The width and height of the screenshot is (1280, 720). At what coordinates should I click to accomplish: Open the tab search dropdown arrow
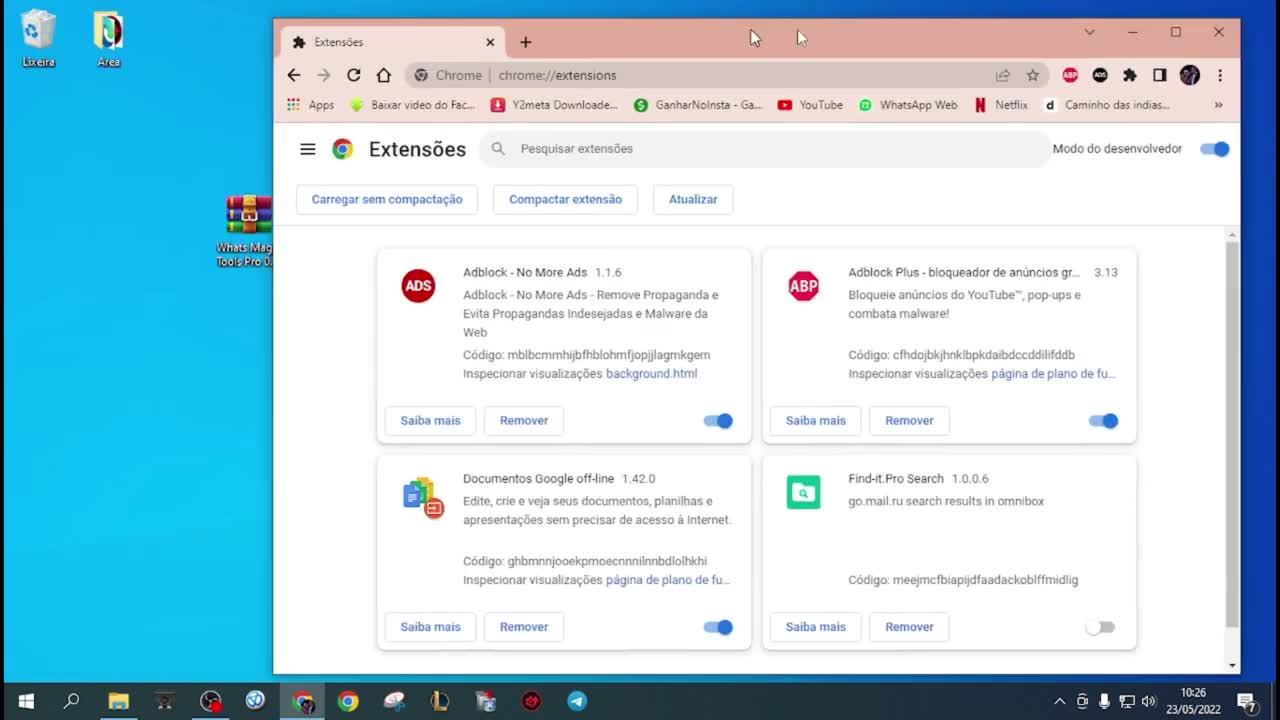pyautogui.click(x=1089, y=32)
